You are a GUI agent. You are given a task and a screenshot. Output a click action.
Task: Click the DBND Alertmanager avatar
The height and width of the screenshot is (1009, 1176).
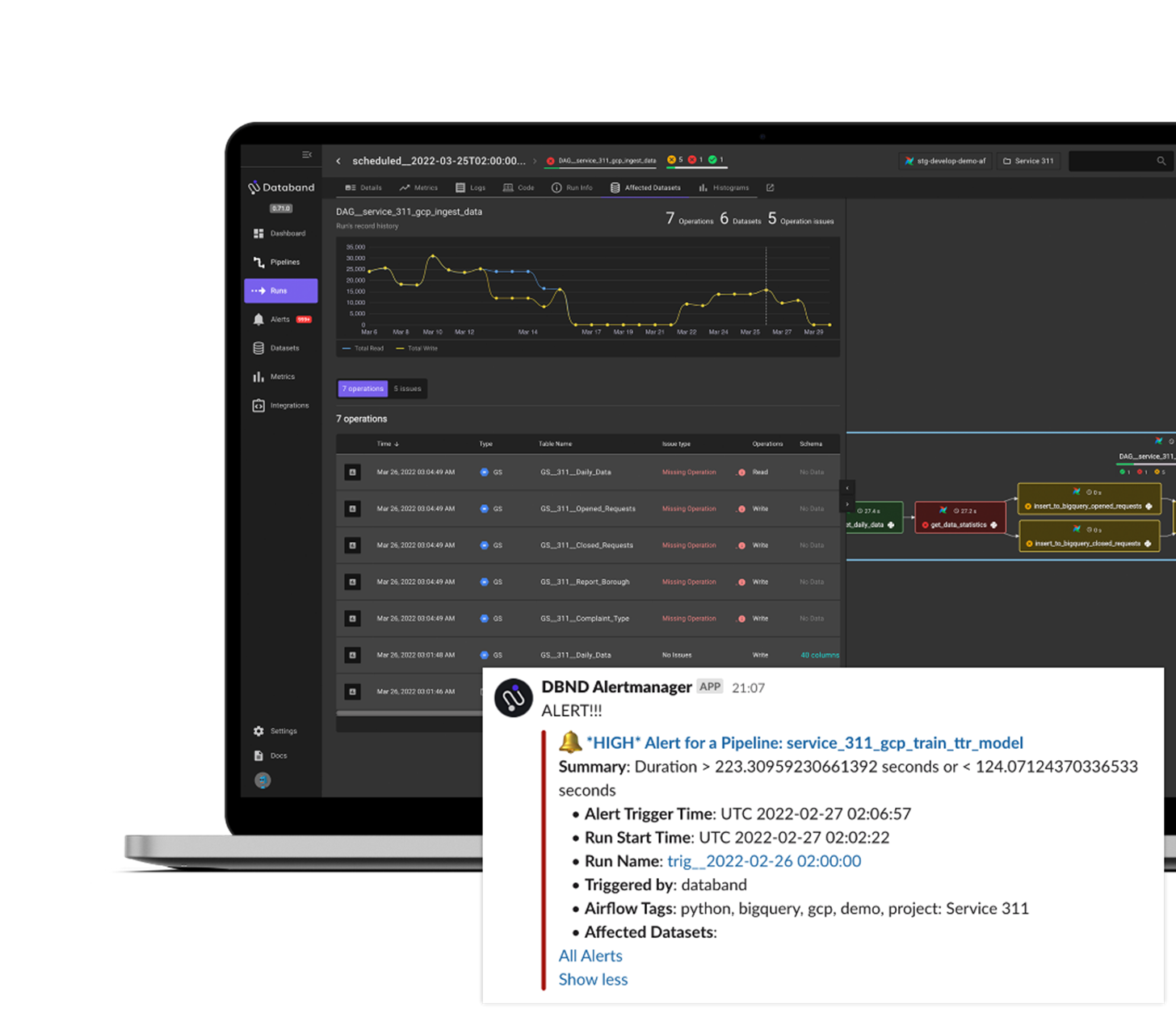(x=514, y=698)
